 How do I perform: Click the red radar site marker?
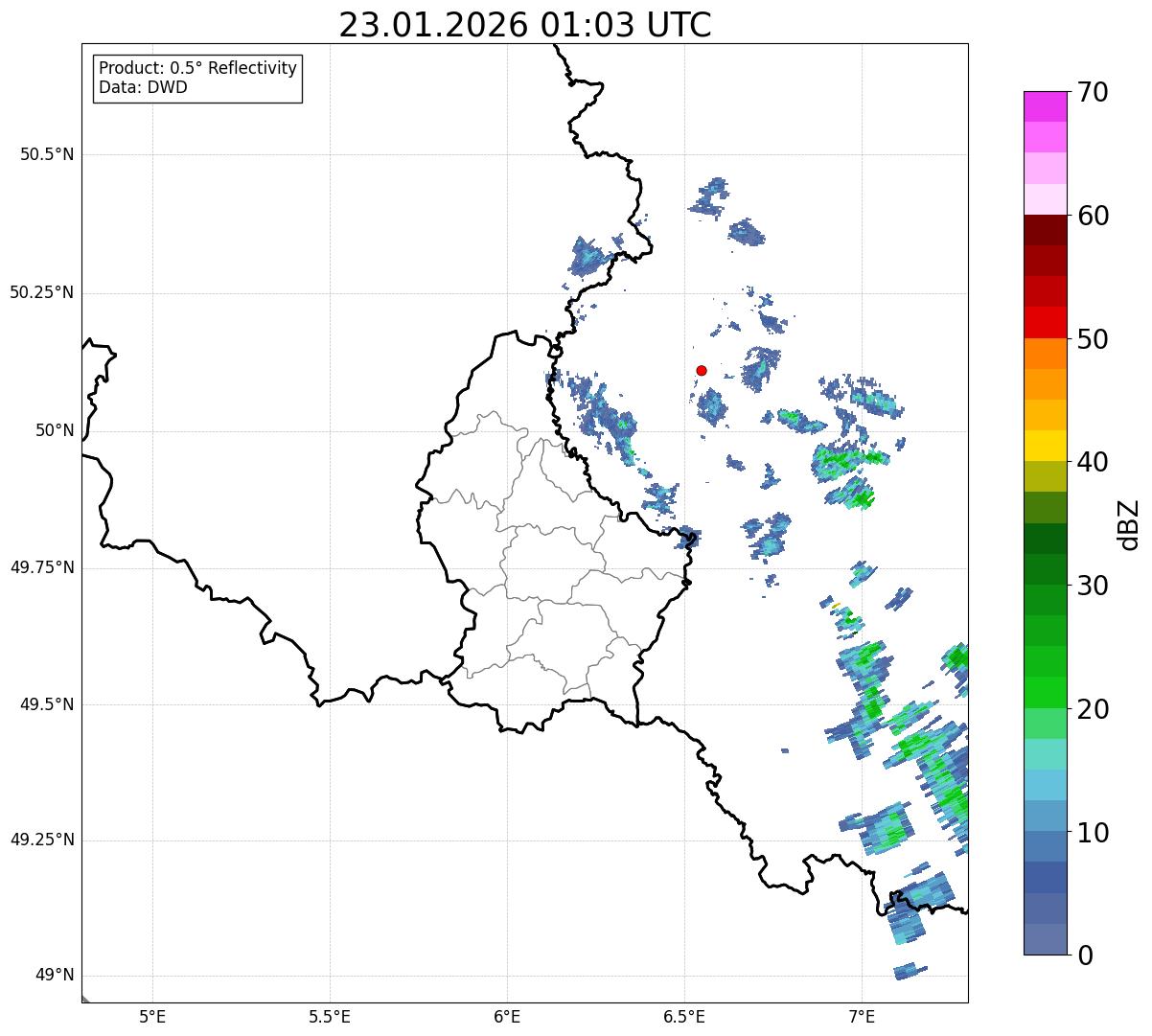point(702,370)
